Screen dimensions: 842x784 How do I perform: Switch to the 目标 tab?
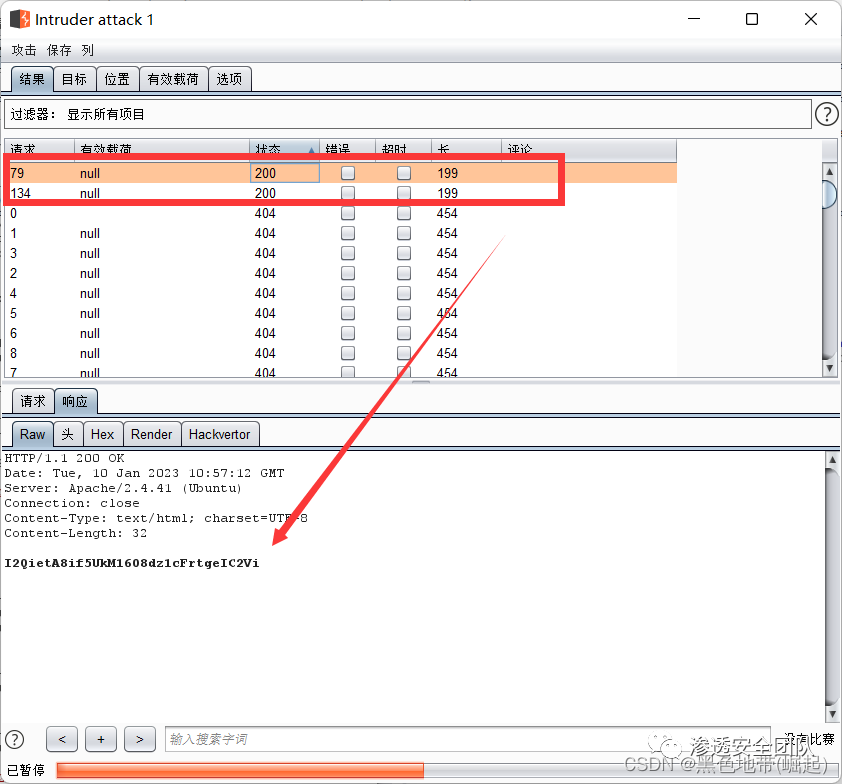coord(74,79)
